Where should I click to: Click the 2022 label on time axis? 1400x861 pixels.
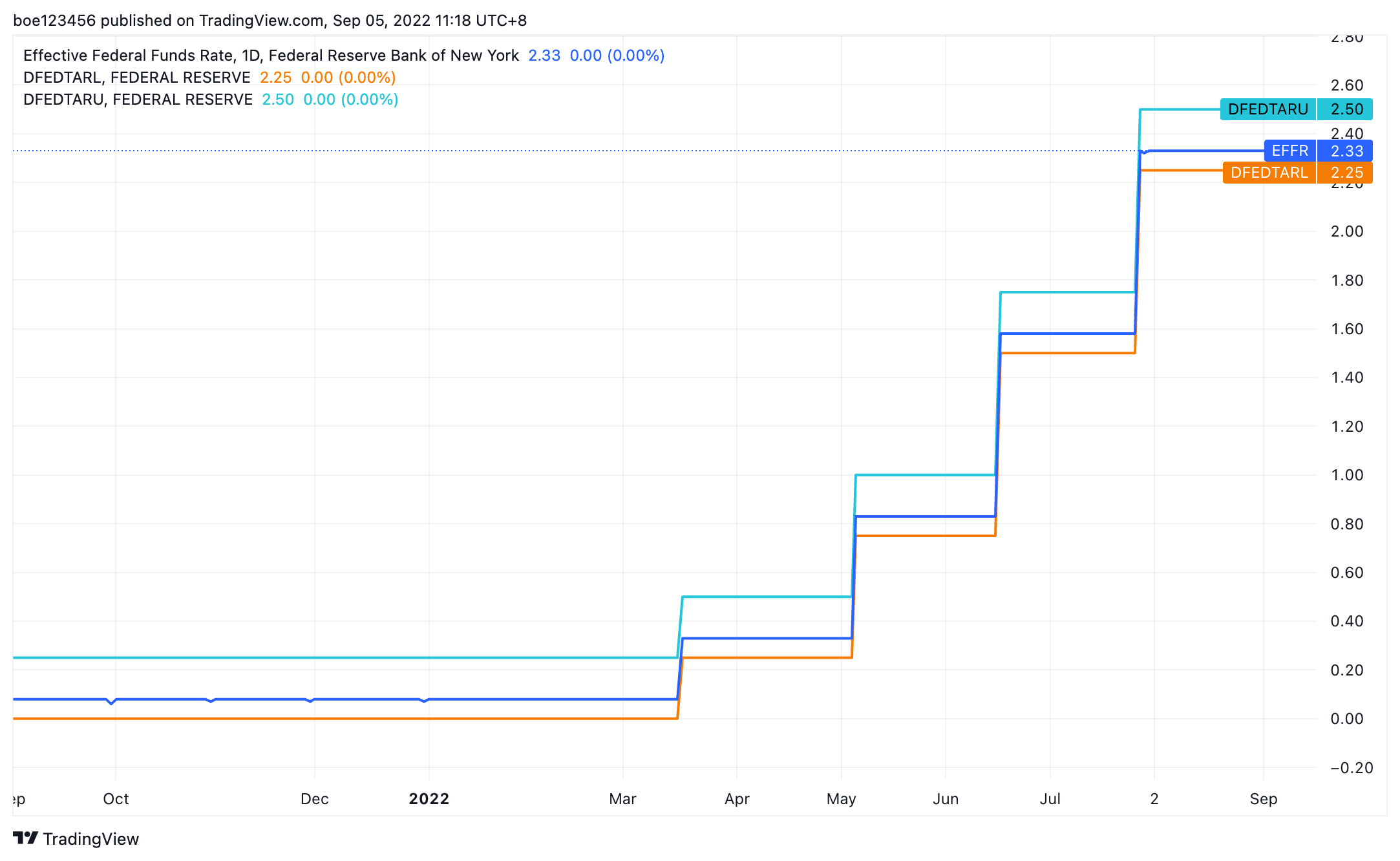click(x=429, y=799)
